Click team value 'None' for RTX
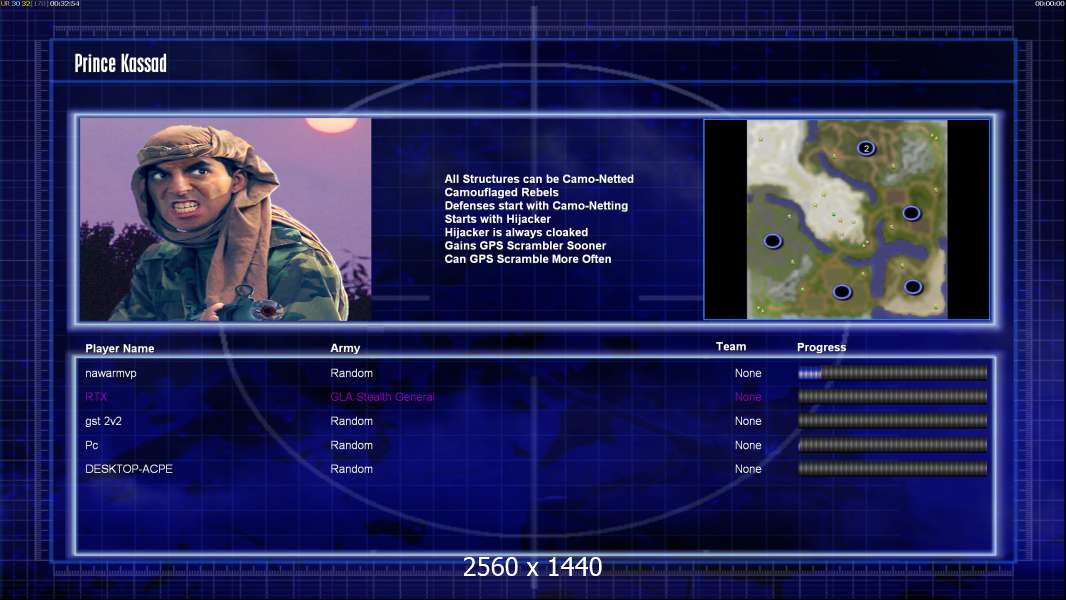This screenshot has width=1066, height=600. [748, 397]
